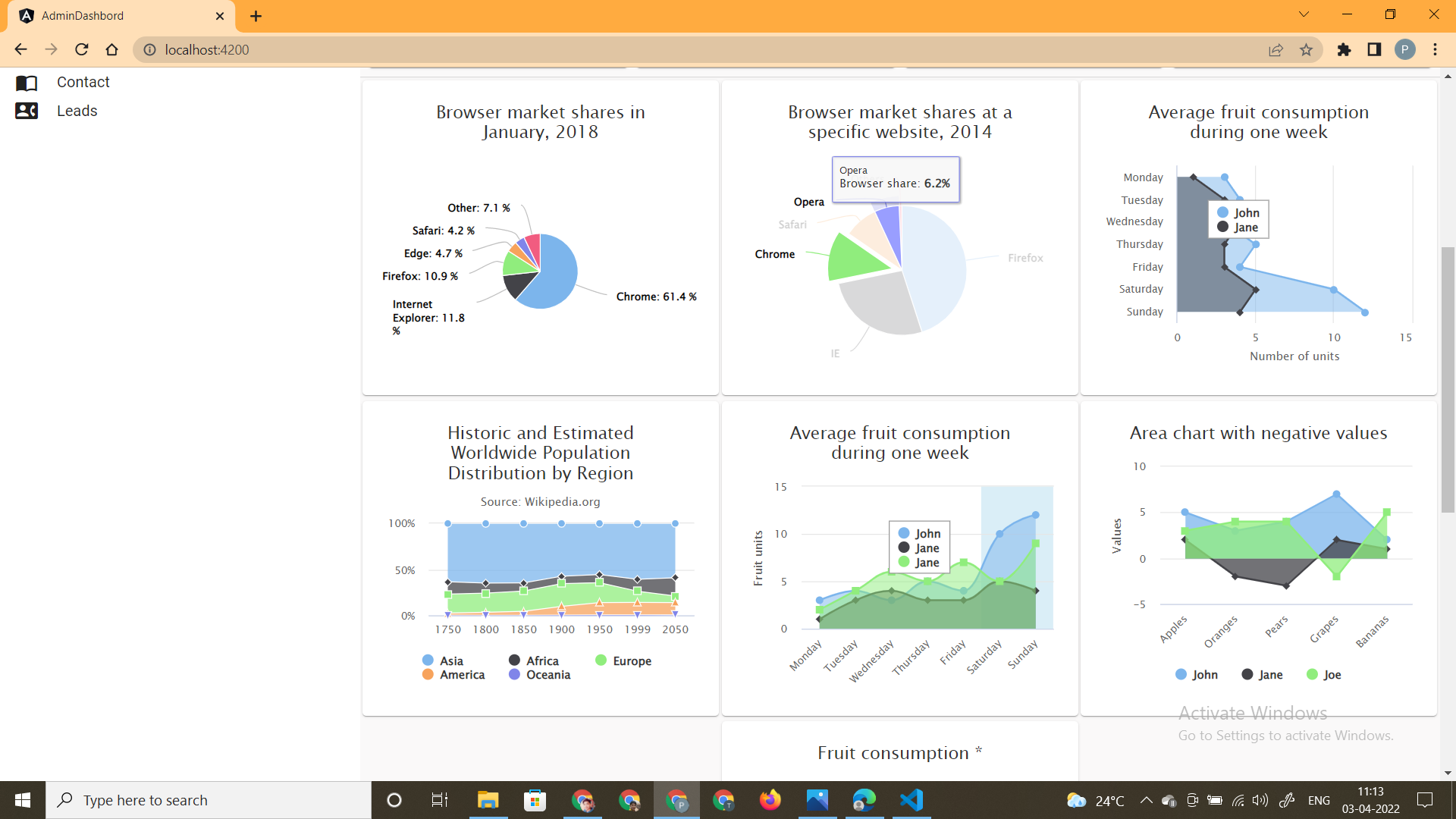
Task: Open a new browser tab
Action: pyautogui.click(x=256, y=15)
